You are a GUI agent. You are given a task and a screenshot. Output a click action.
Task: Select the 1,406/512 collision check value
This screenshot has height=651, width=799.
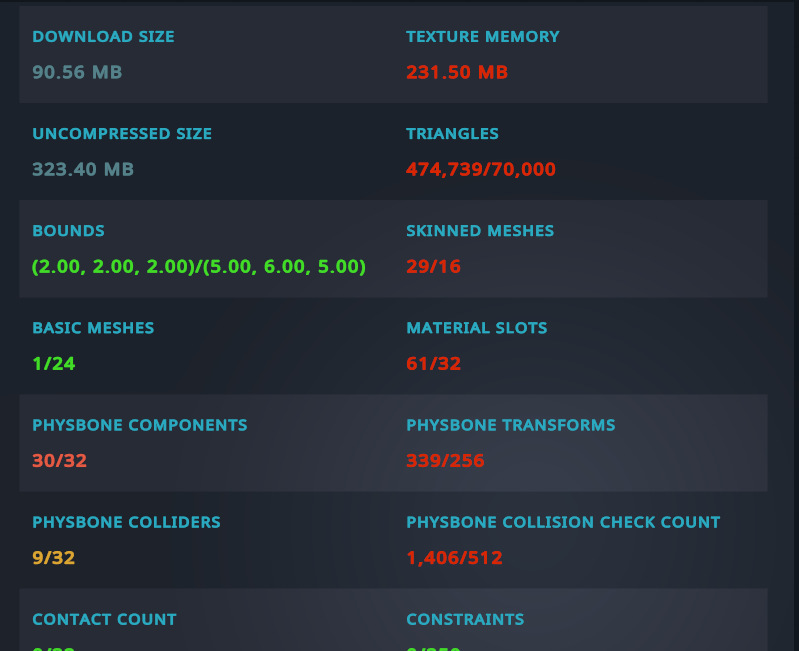(x=455, y=558)
